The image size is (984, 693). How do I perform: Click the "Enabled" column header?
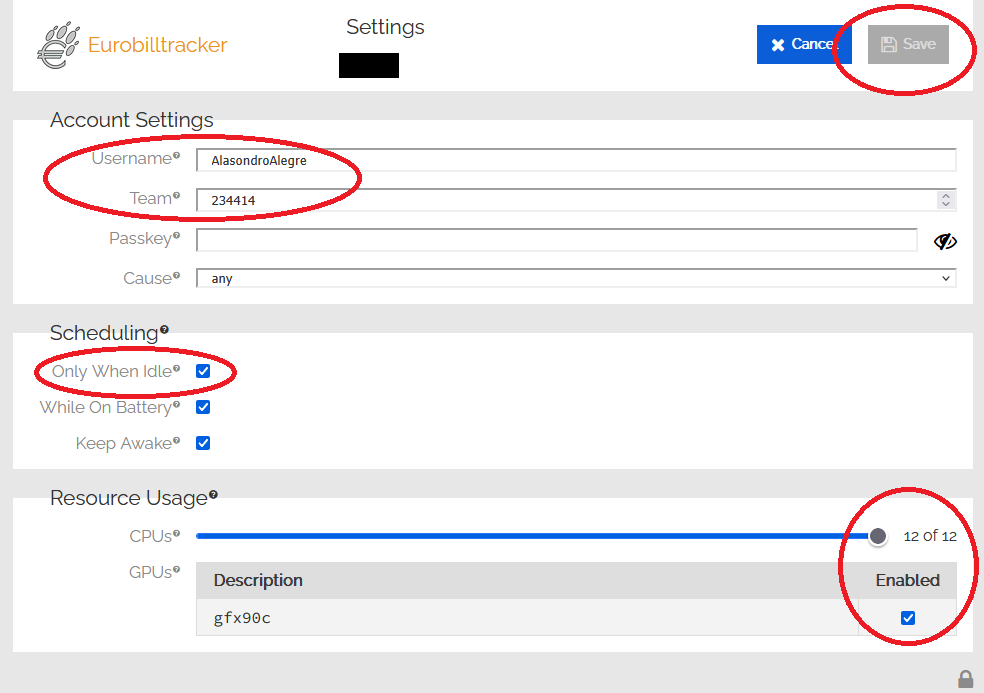[907, 580]
